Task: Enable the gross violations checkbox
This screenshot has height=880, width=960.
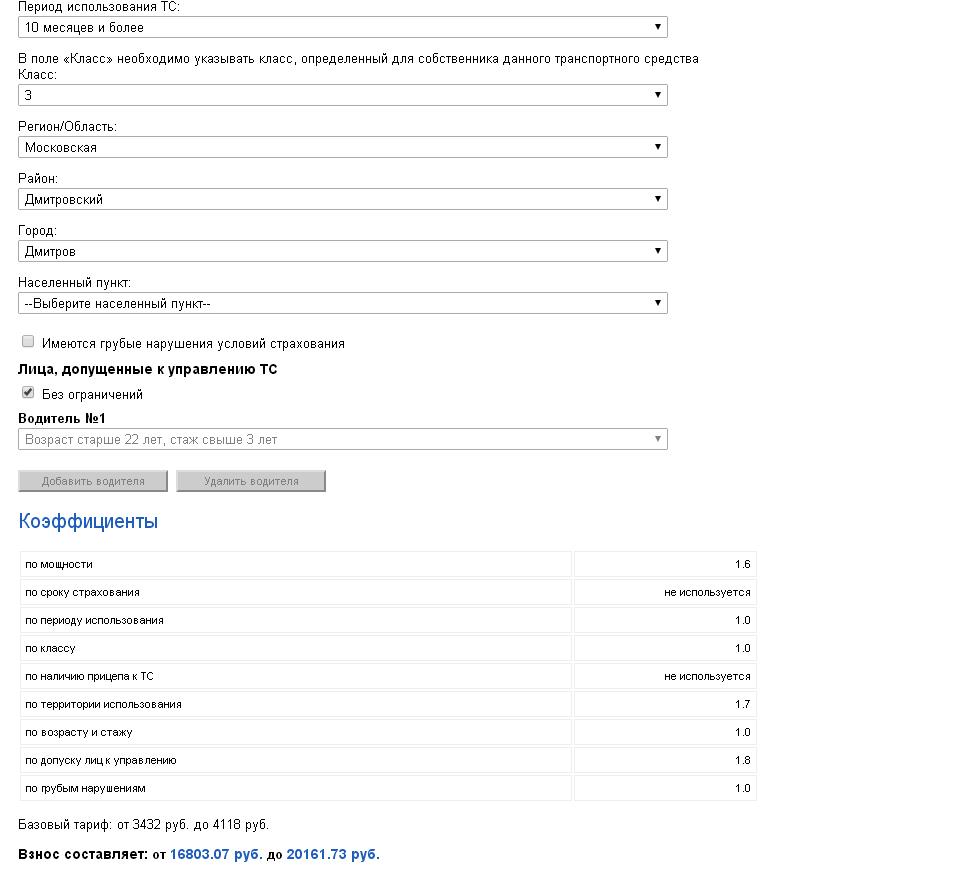Action: click(x=28, y=342)
